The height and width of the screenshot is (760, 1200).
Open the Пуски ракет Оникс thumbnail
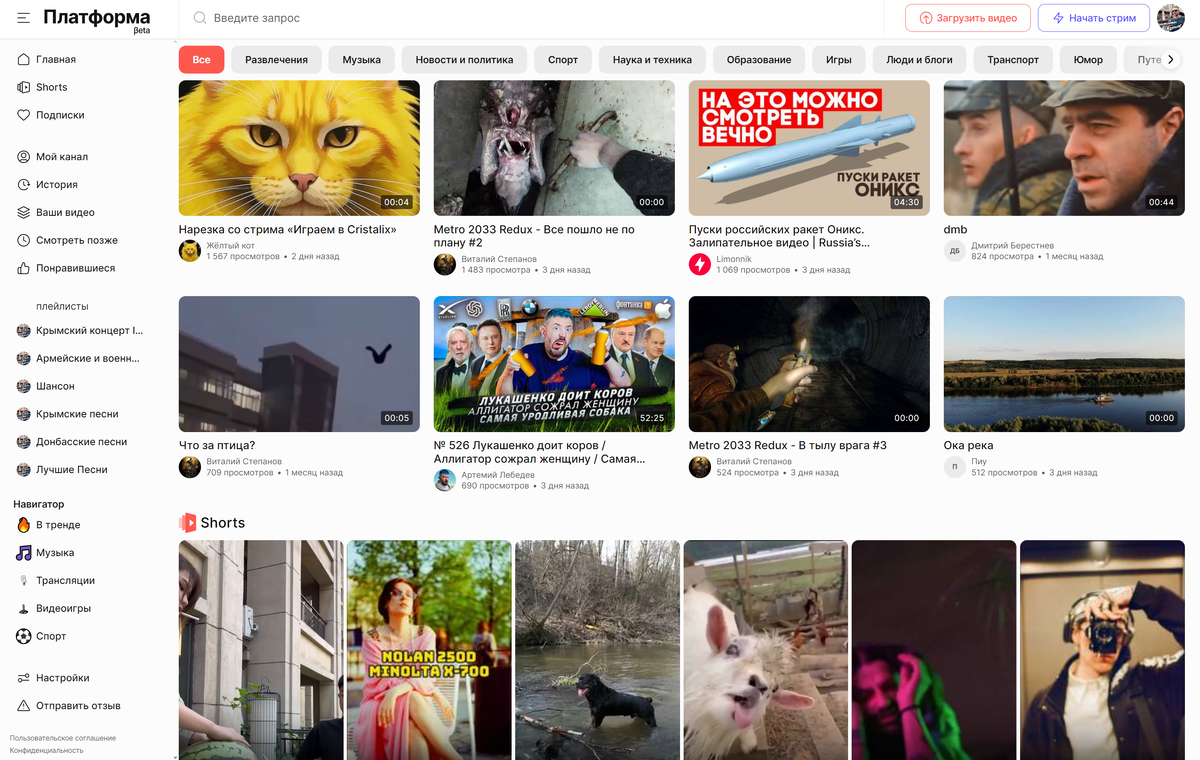[x=809, y=148]
